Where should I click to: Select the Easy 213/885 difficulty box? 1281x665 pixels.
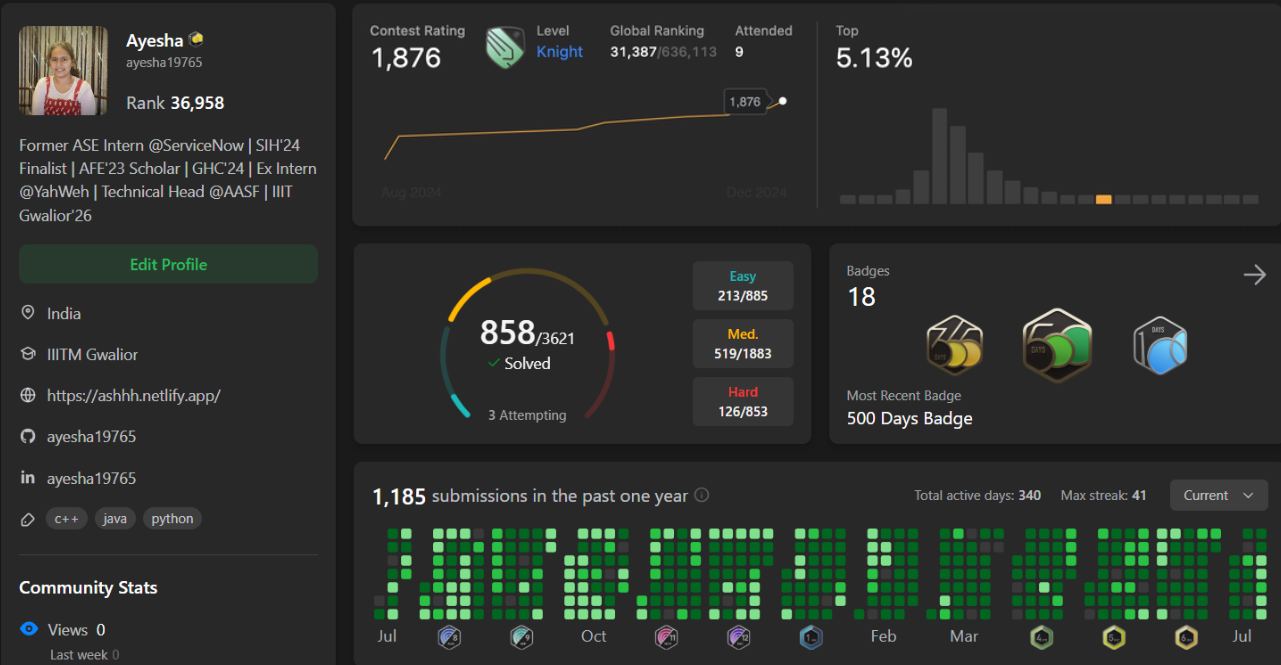pyautogui.click(x=742, y=286)
